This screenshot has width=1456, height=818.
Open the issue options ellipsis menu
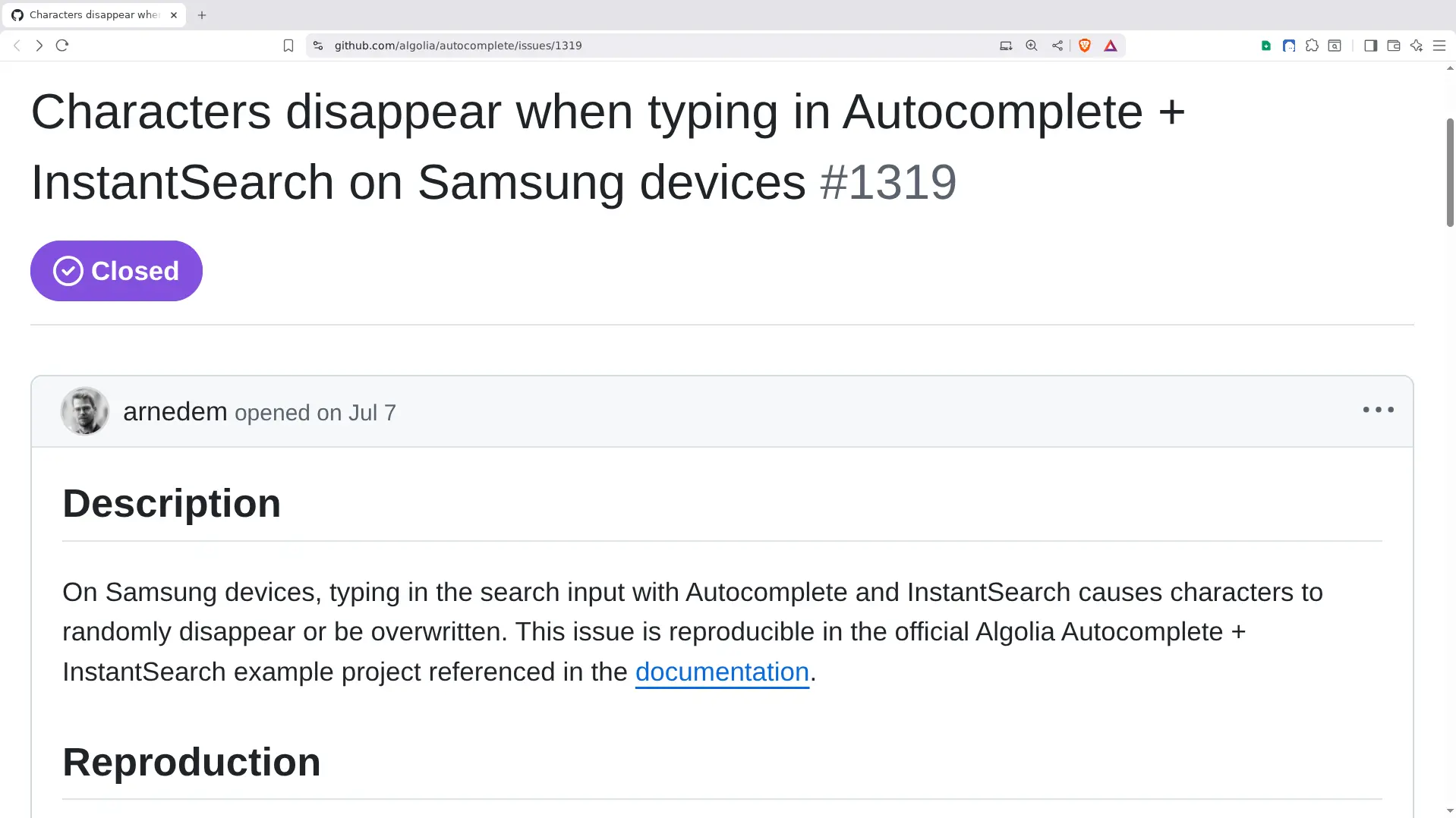tap(1377, 410)
